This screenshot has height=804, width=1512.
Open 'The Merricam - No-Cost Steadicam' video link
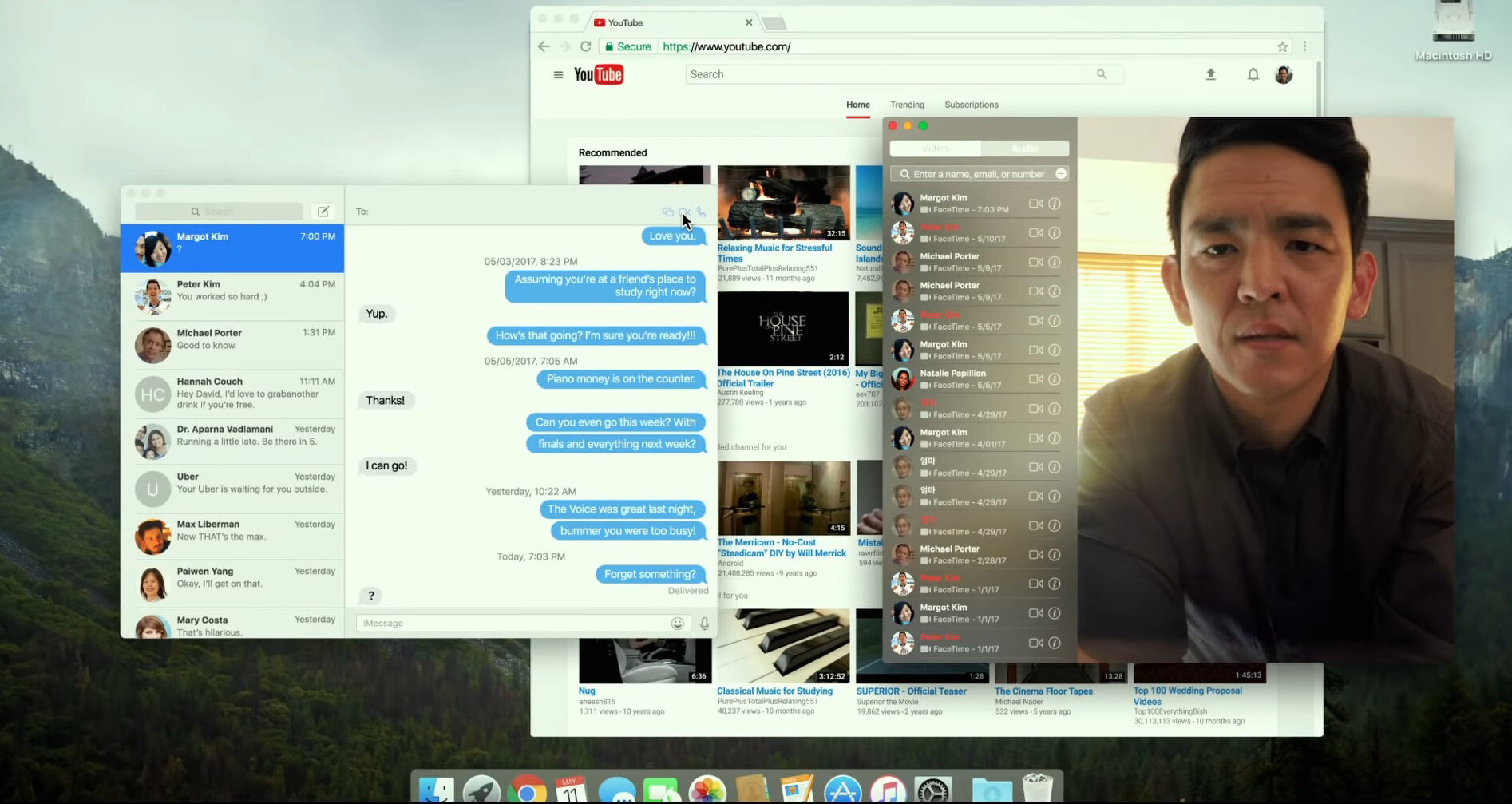coord(782,548)
